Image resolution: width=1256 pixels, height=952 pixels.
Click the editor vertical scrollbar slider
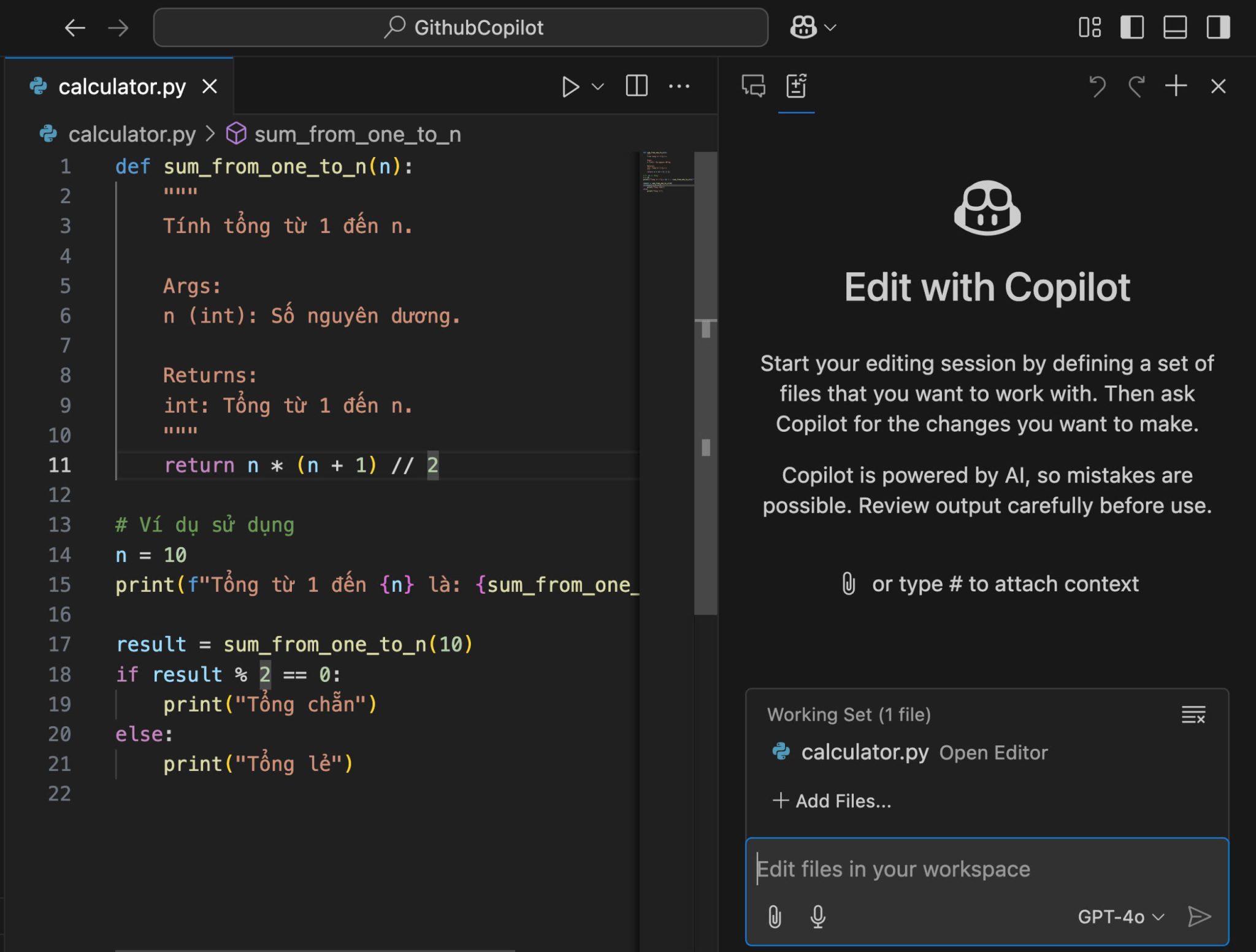[x=705, y=383]
